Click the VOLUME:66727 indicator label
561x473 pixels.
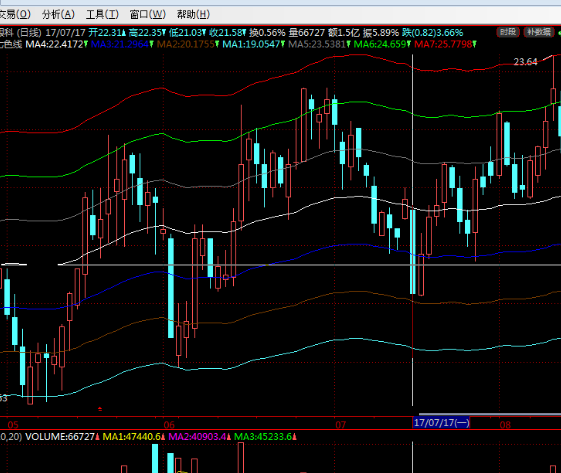pos(60,437)
